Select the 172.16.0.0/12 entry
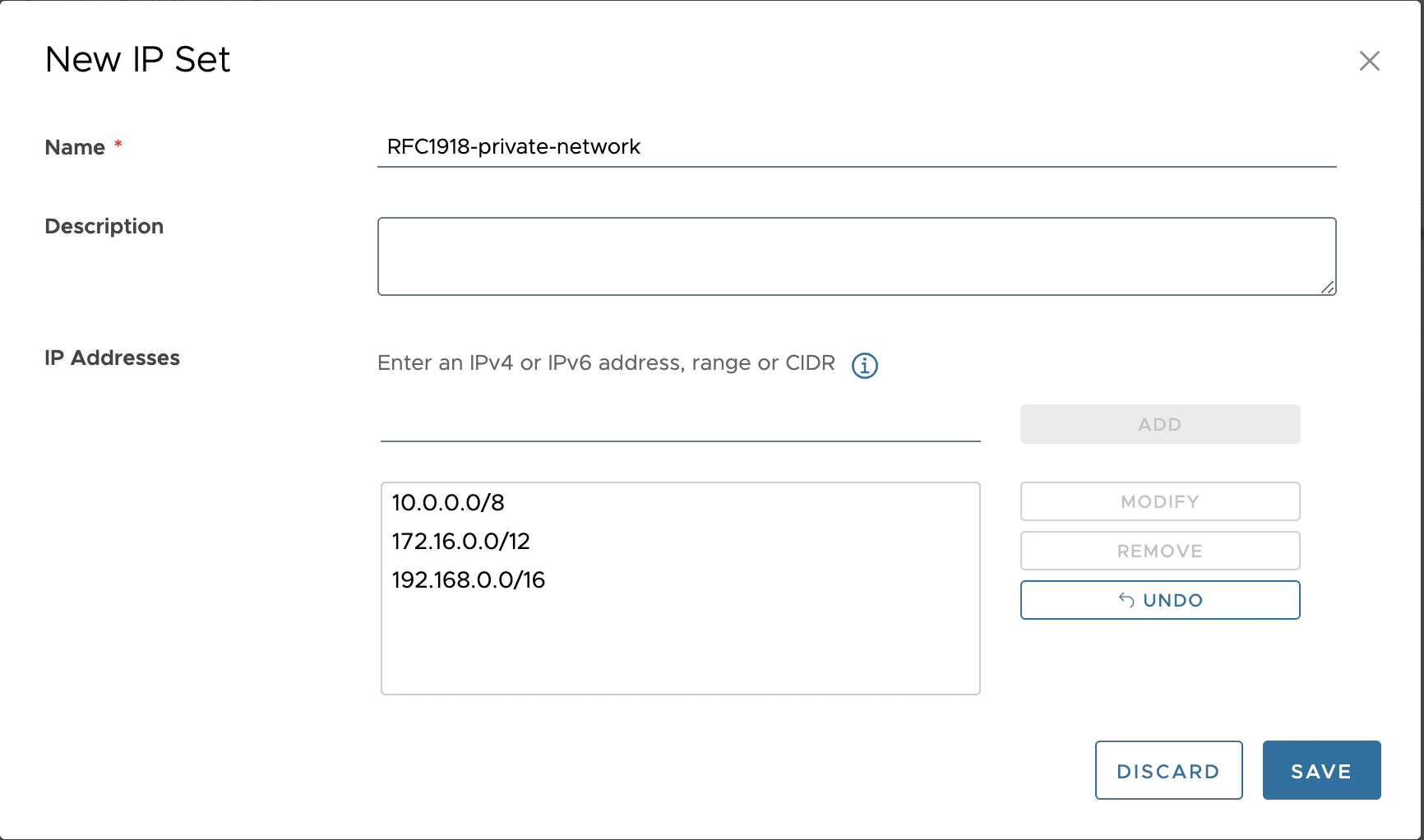 pos(680,541)
